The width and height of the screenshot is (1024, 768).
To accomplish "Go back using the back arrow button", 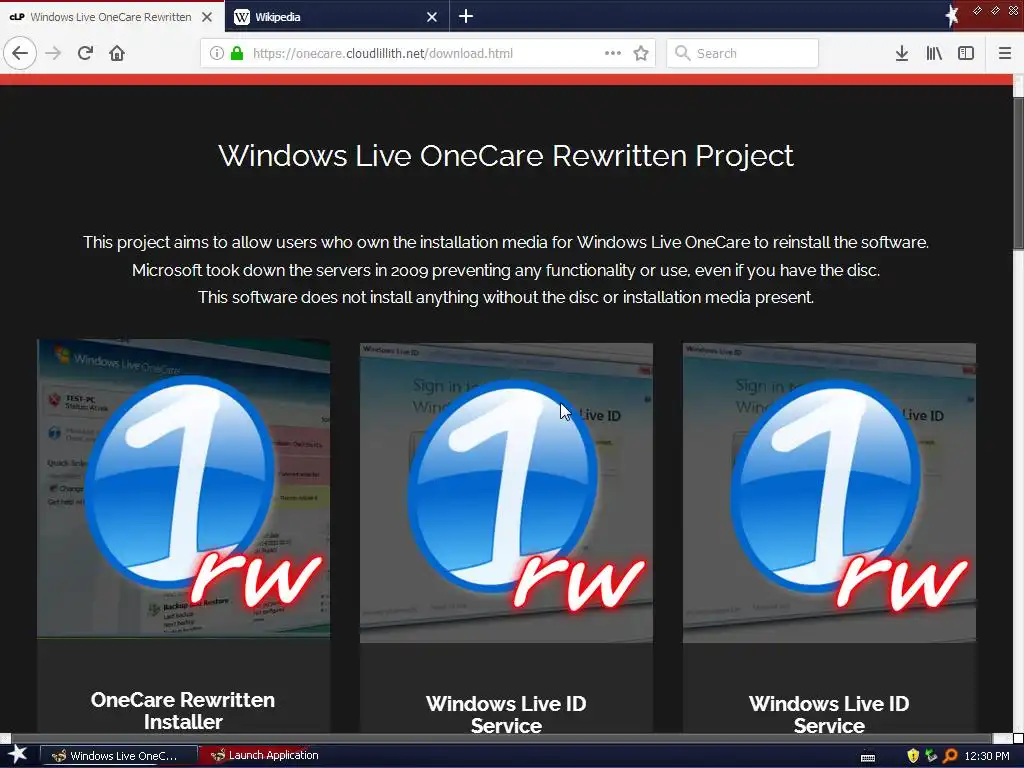I will [20, 53].
